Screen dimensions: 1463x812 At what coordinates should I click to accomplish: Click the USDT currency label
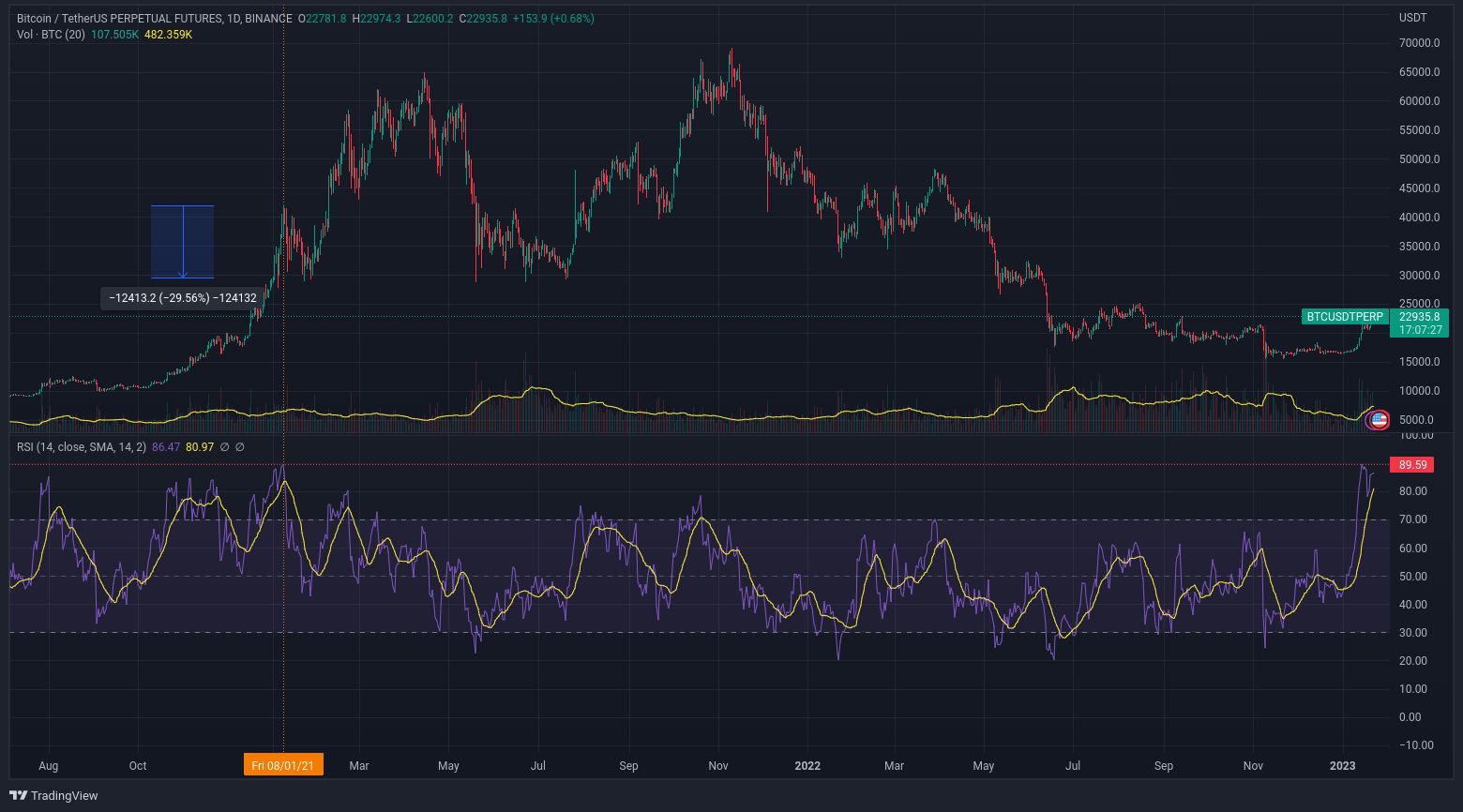click(x=1412, y=18)
